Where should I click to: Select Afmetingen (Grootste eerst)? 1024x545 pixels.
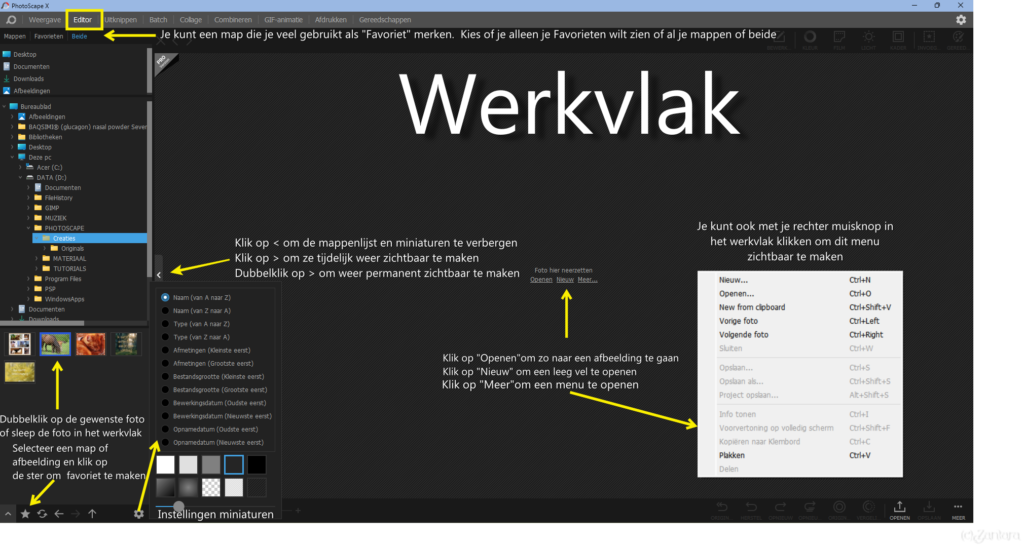(207, 364)
